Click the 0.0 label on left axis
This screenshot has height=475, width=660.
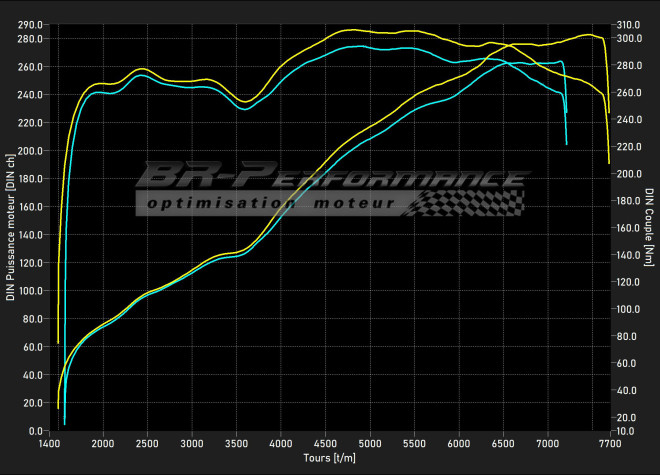pos(36,431)
